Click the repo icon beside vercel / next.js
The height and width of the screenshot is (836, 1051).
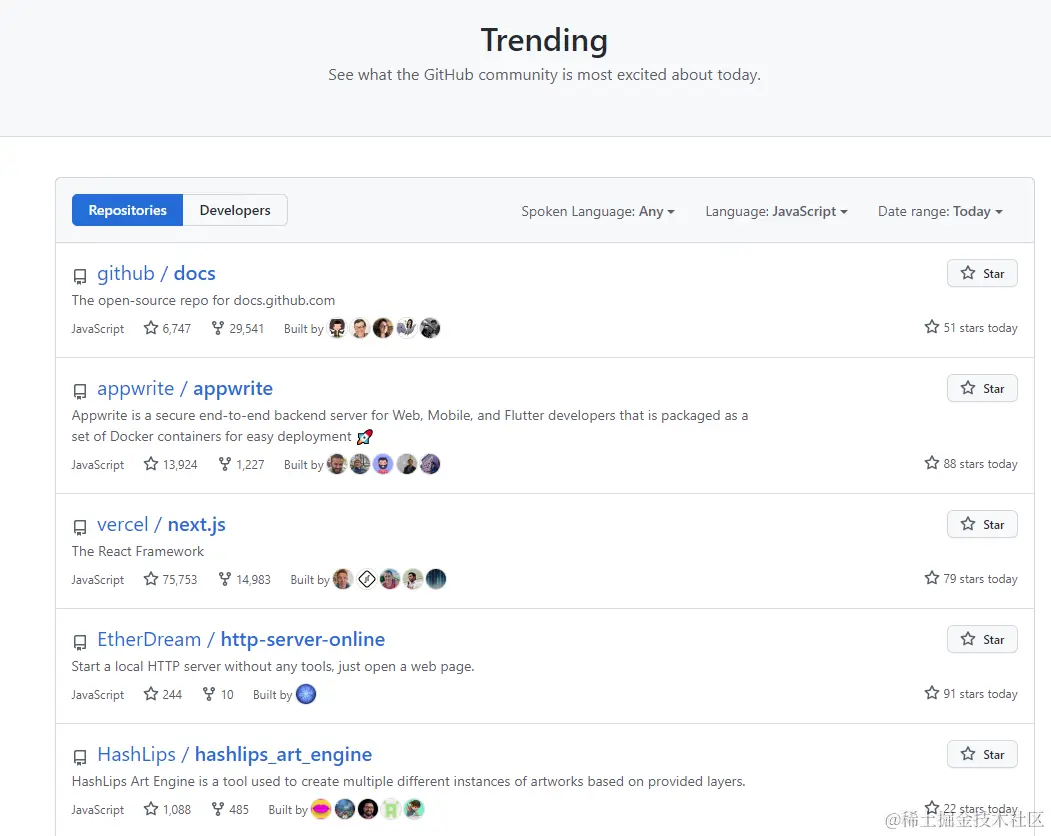pyautogui.click(x=80, y=528)
